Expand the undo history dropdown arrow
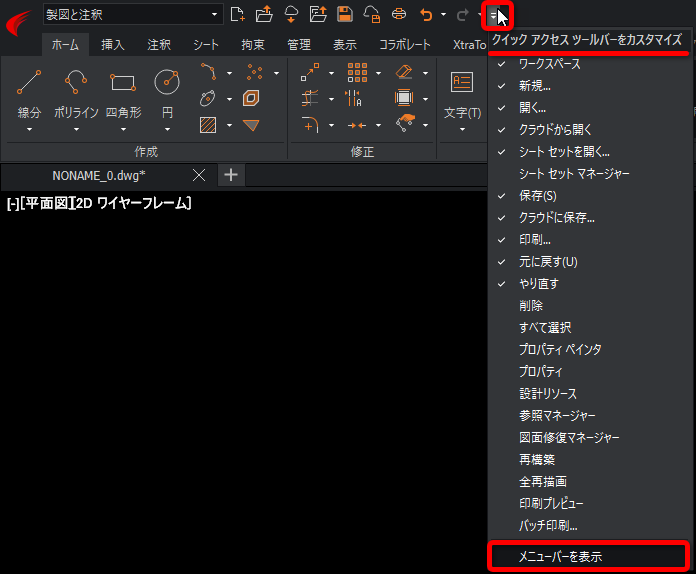The image size is (696, 574). [443, 15]
